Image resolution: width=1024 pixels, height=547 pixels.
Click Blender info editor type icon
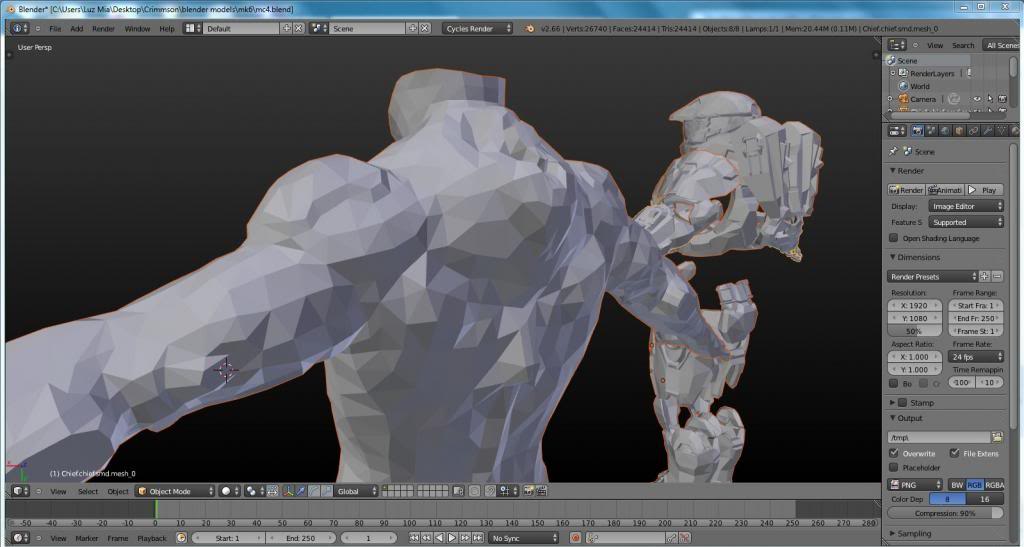click(20, 28)
